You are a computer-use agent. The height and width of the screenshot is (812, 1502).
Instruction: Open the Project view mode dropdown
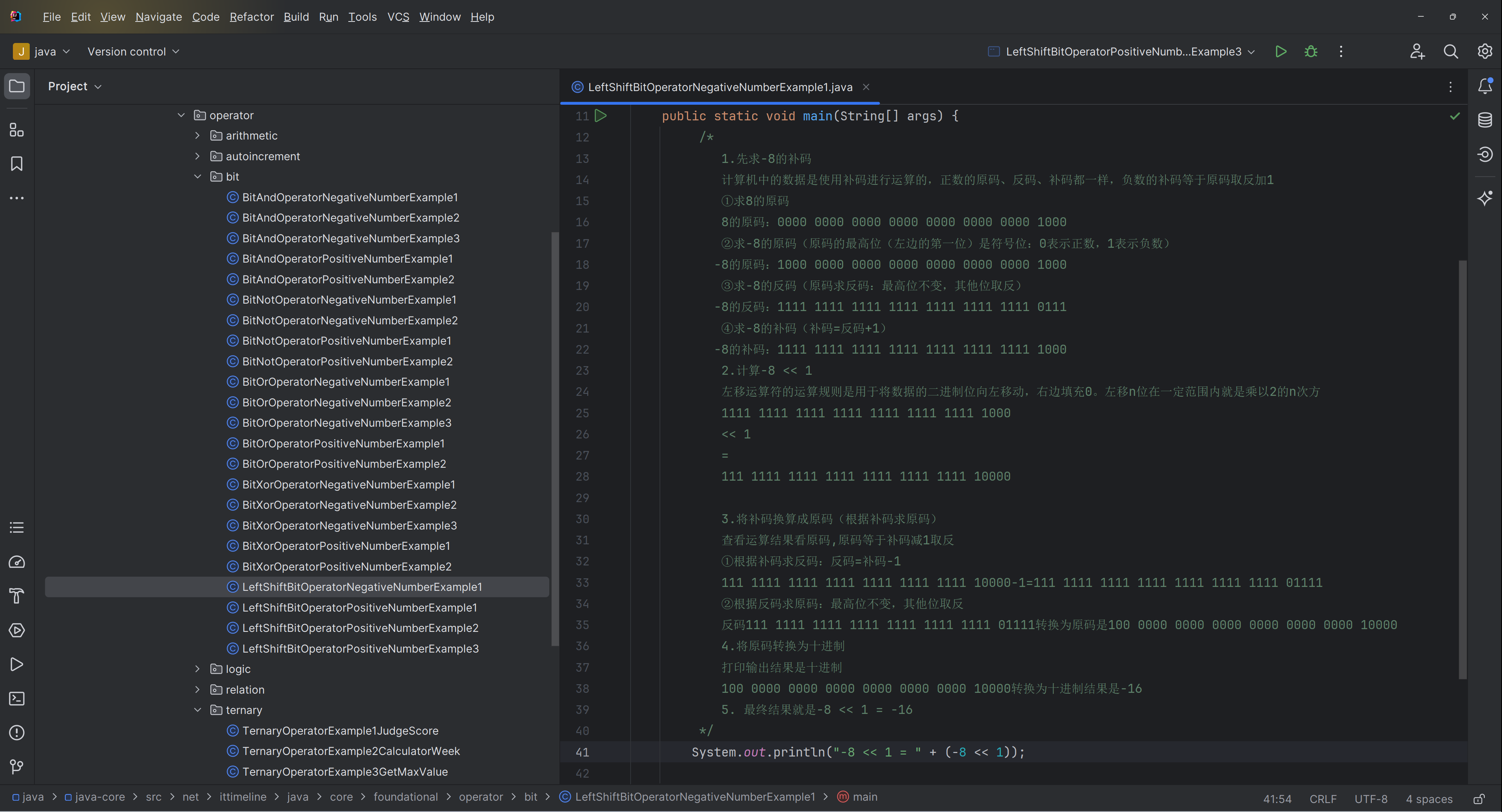coord(75,86)
